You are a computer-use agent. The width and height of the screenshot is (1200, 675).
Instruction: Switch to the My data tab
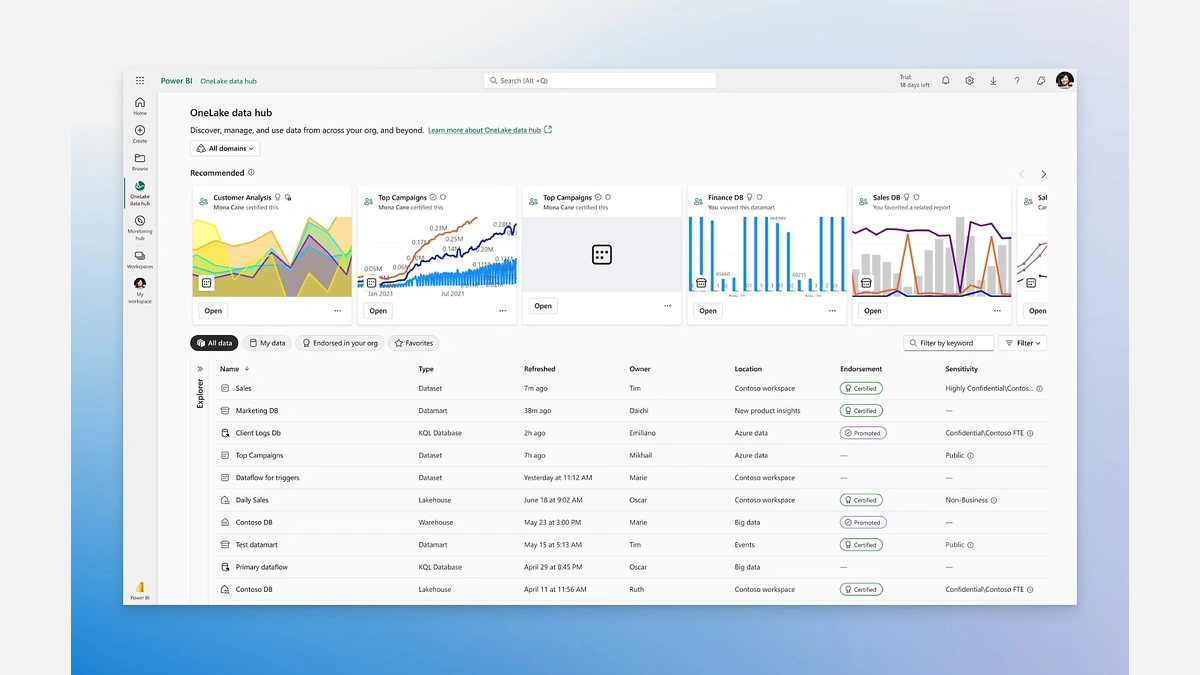(x=267, y=343)
